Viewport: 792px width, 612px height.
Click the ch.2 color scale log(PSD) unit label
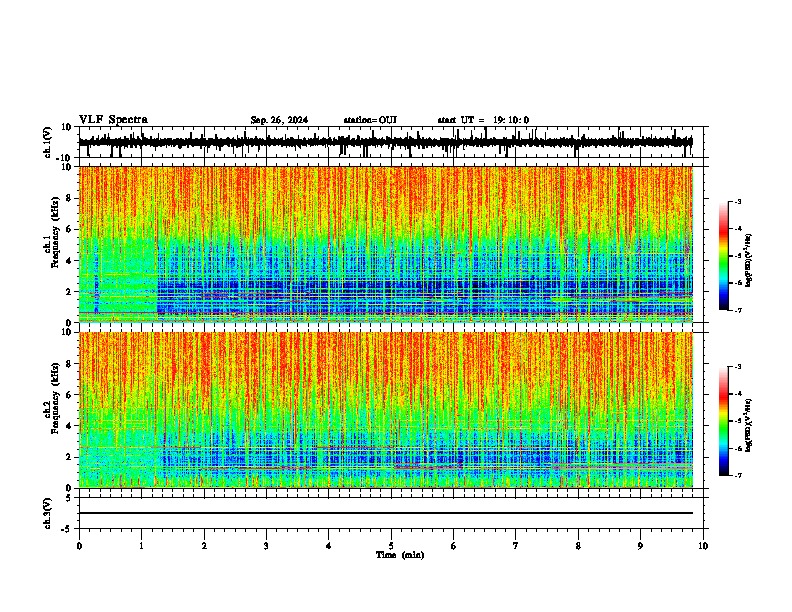point(749,425)
